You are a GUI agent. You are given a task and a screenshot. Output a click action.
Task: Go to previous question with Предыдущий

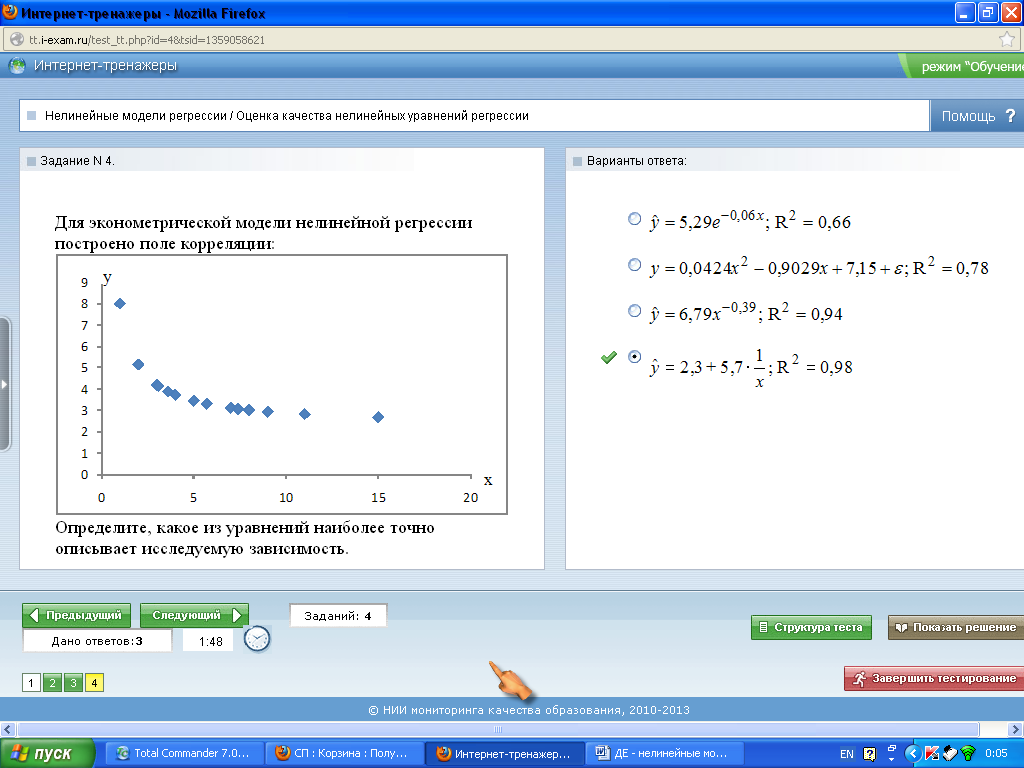tap(76, 615)
